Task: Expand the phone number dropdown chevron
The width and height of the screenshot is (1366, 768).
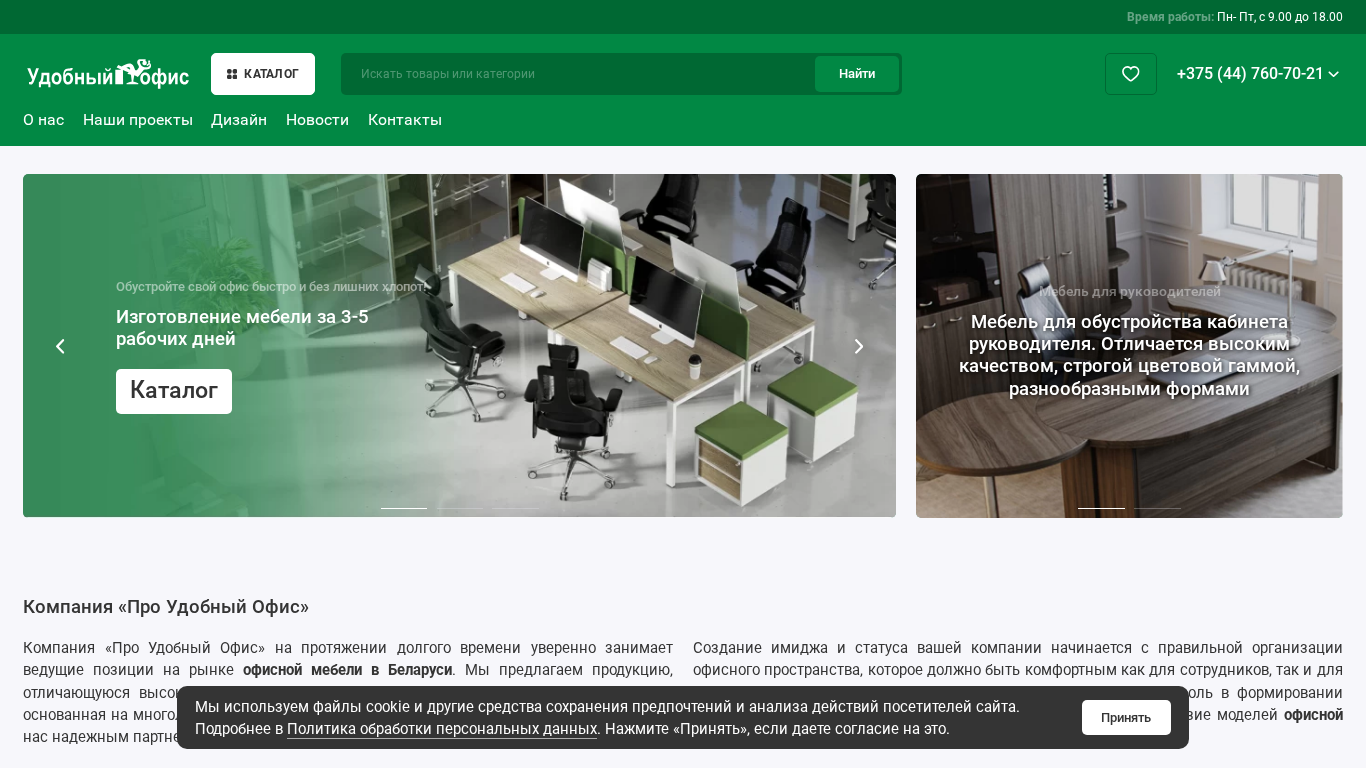Action: pyautogui.click(x=1334, y=74)
